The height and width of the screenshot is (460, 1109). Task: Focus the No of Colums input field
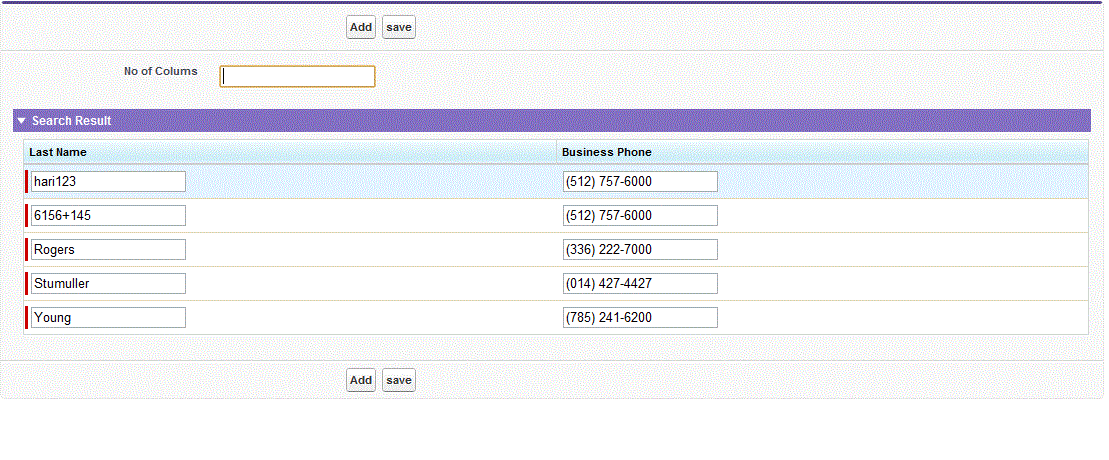tap(297, 76)
